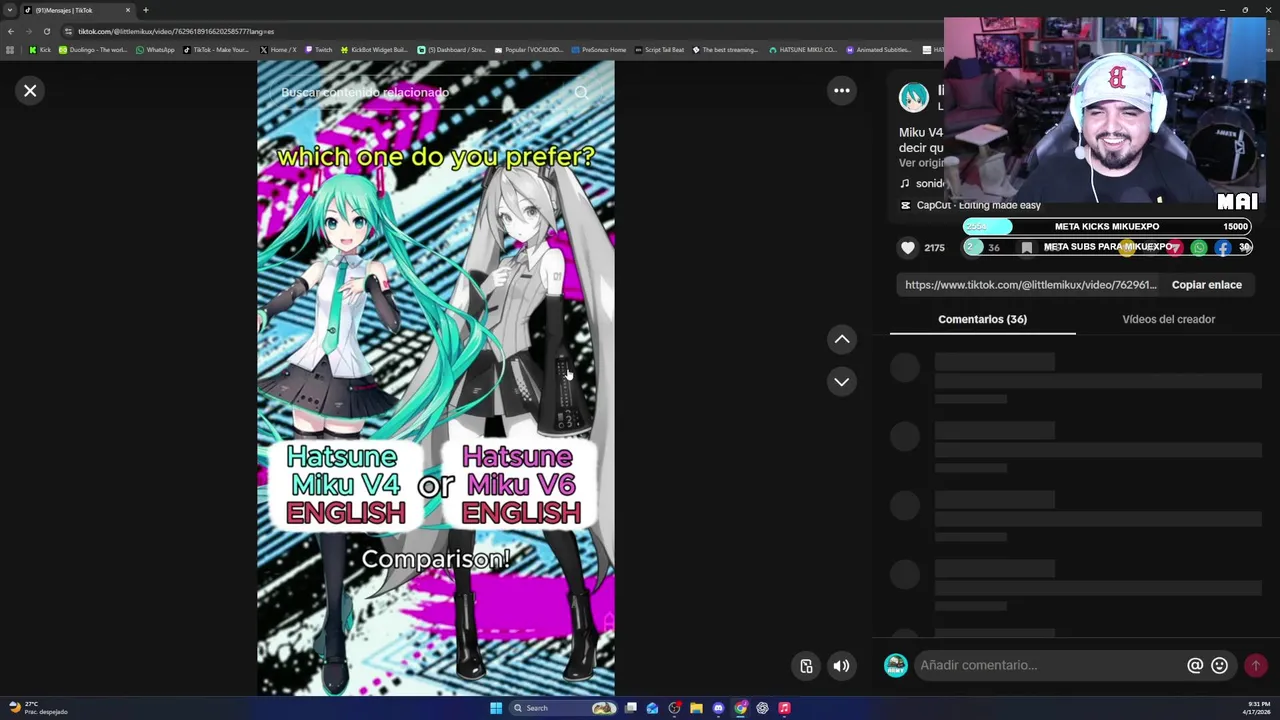Open ChatGPT from the taskbar
Screen dimensions: 1280x720
pos(762,708)
